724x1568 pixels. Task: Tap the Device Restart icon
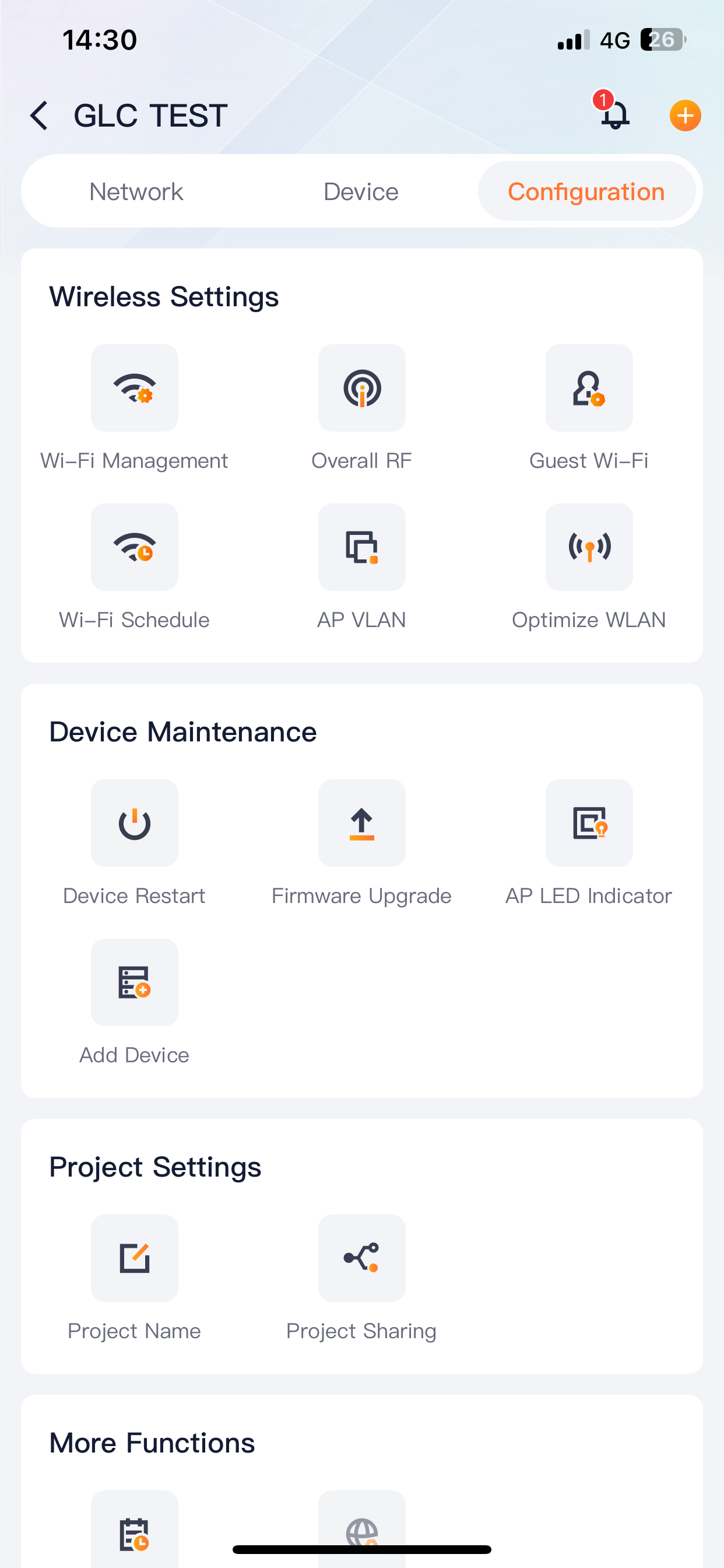point(135,823)
